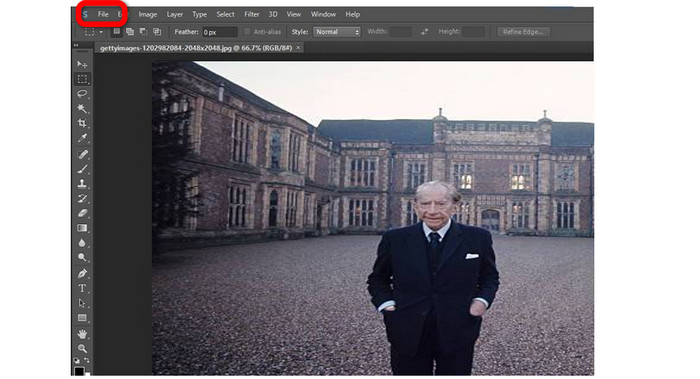Viewport: 700px width, 379px height.
Task: Select the Move tool
Action: click(82, 64)
